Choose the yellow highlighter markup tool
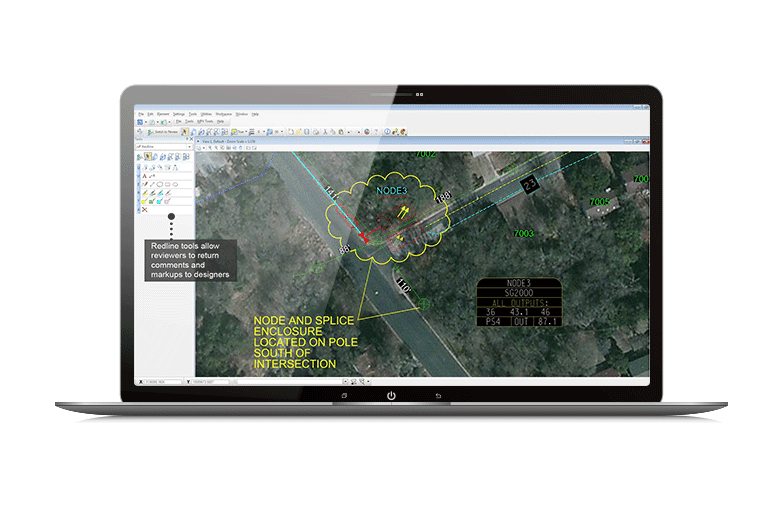 [x=143, y=193]
